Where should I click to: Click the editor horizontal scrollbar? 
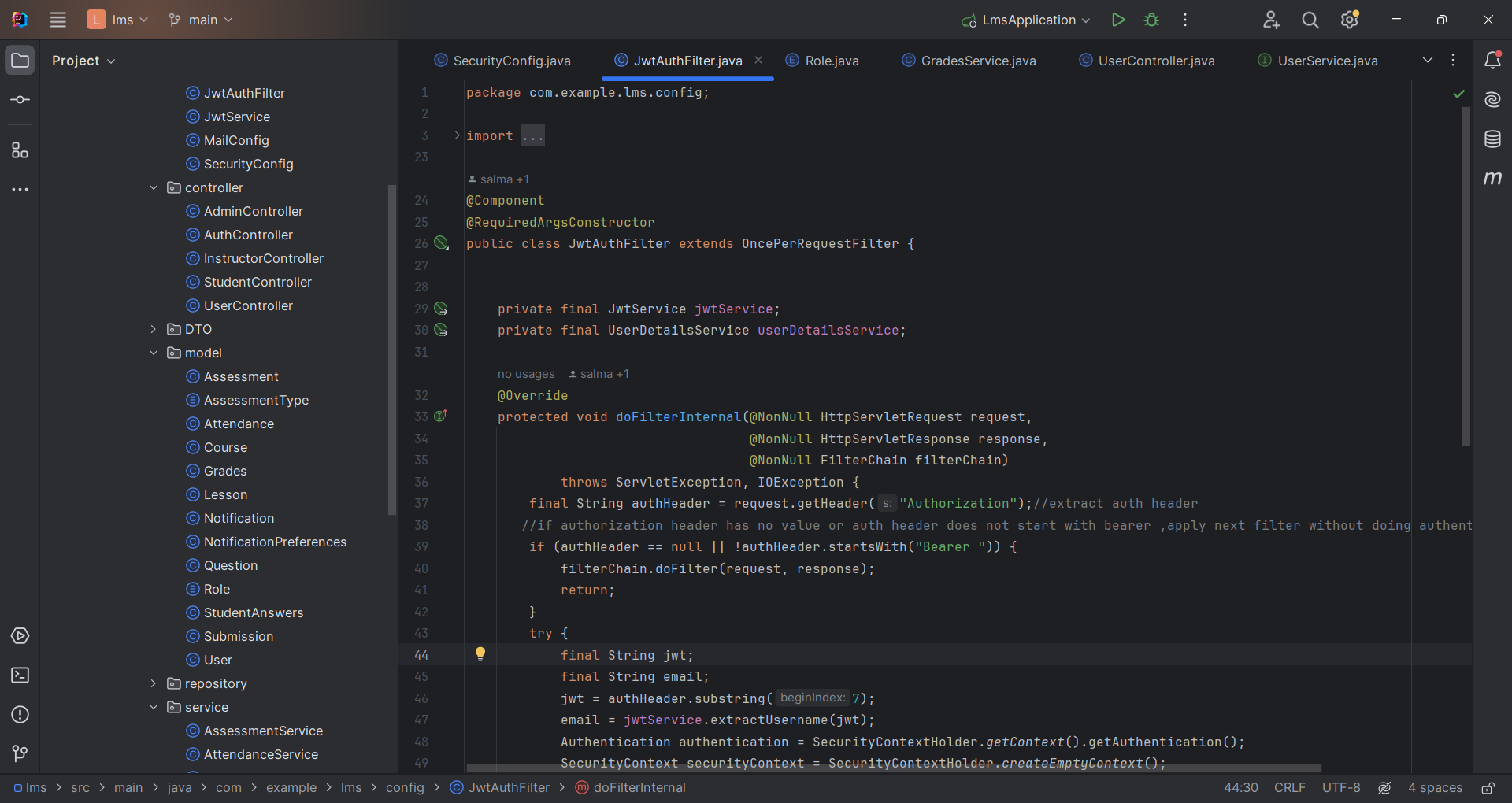893,768
